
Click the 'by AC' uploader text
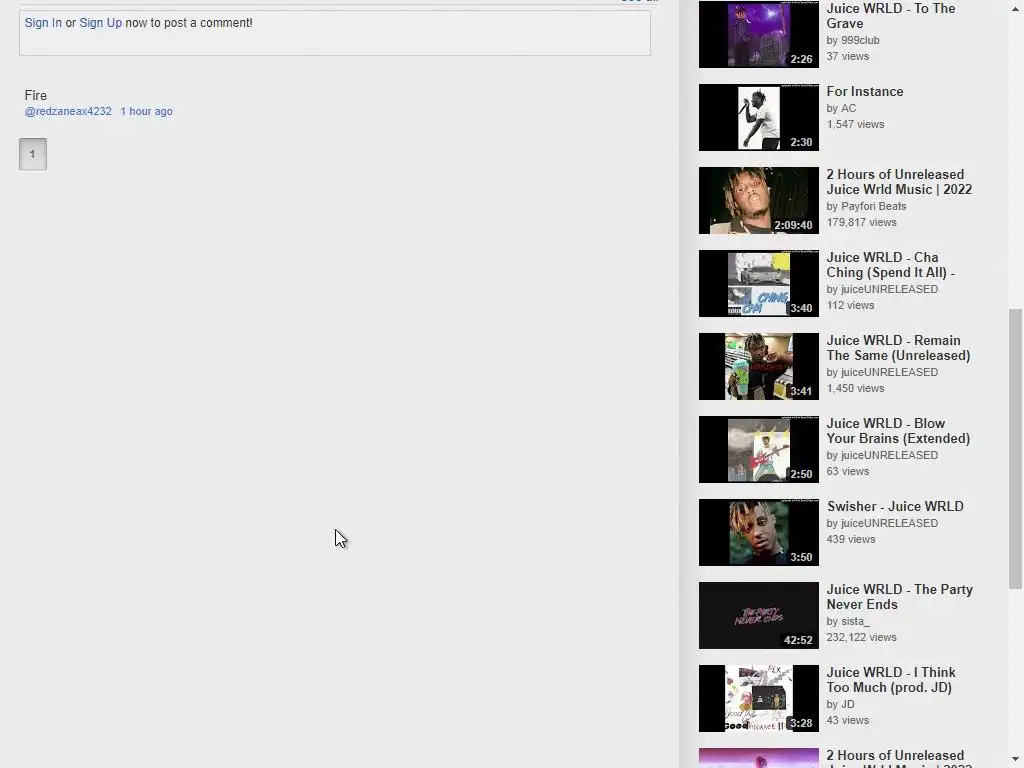[841, 108]
